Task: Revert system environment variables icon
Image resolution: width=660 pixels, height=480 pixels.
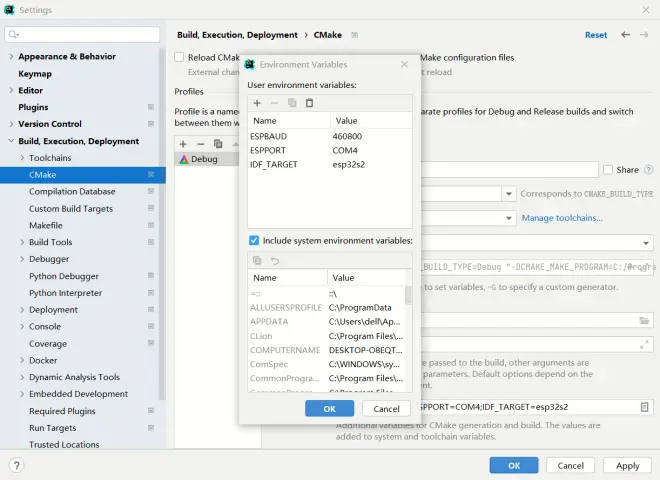Action: pos(275,261)
